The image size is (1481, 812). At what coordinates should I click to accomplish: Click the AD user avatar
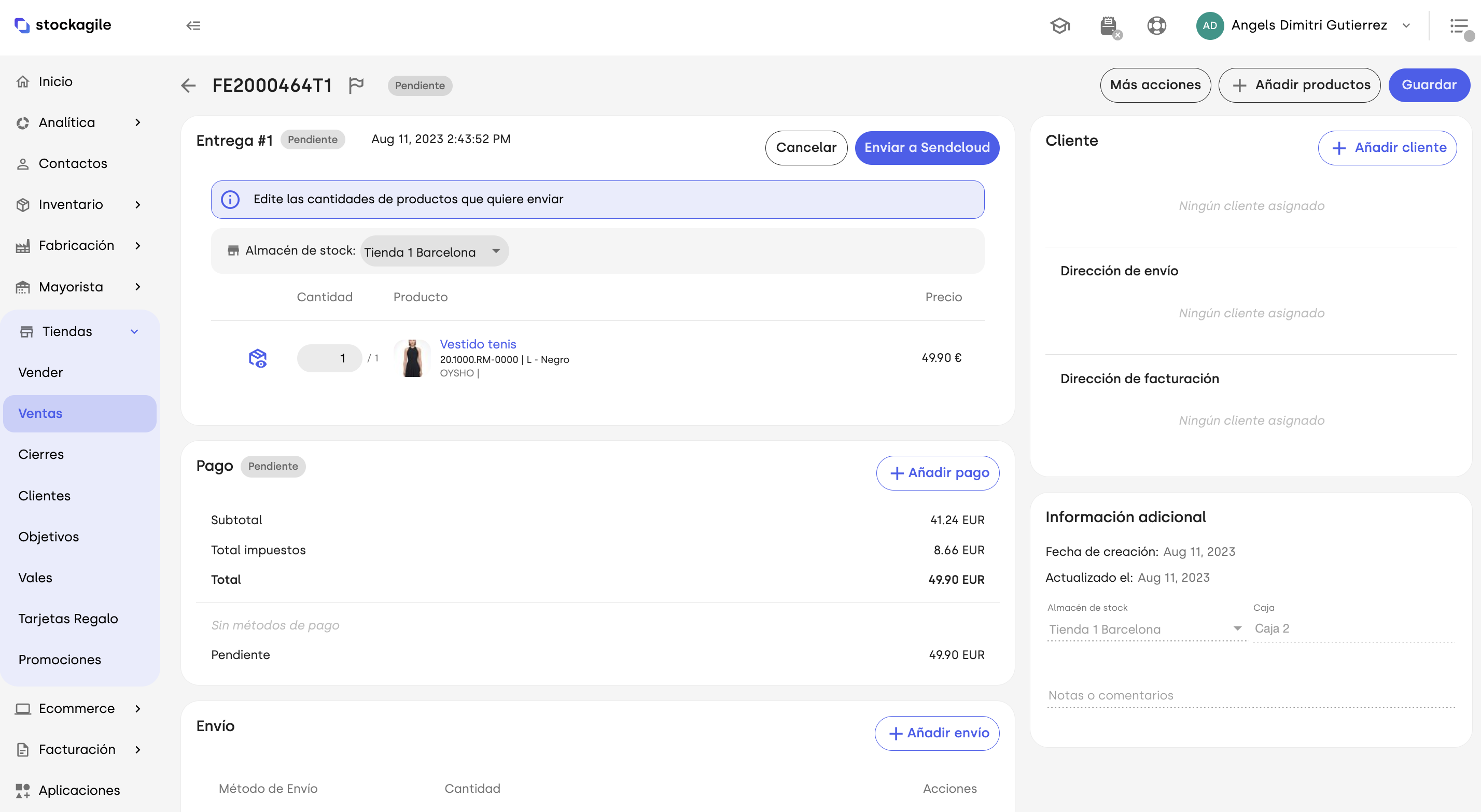point(1210,25)
